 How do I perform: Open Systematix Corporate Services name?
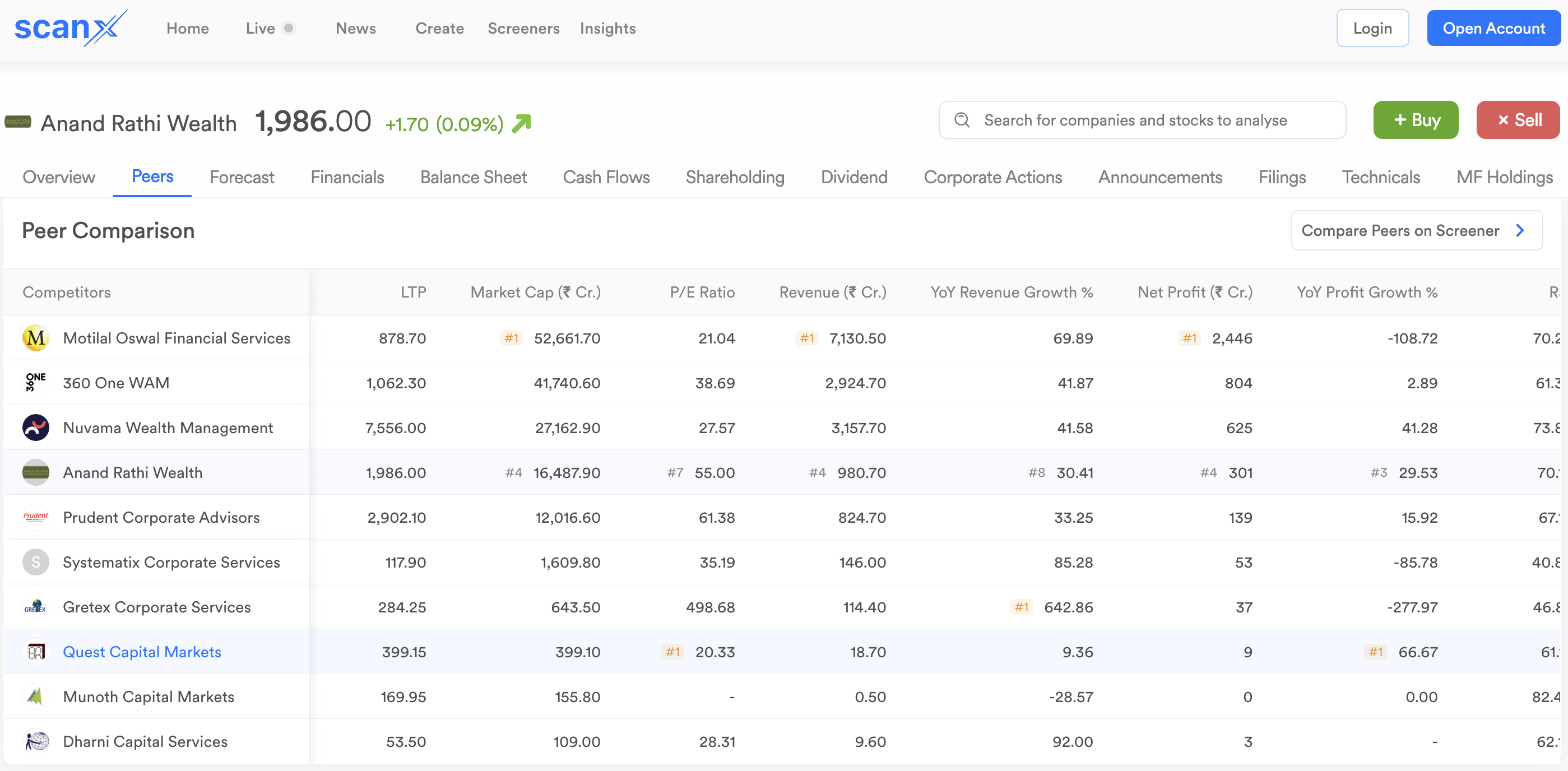(171, 562)
